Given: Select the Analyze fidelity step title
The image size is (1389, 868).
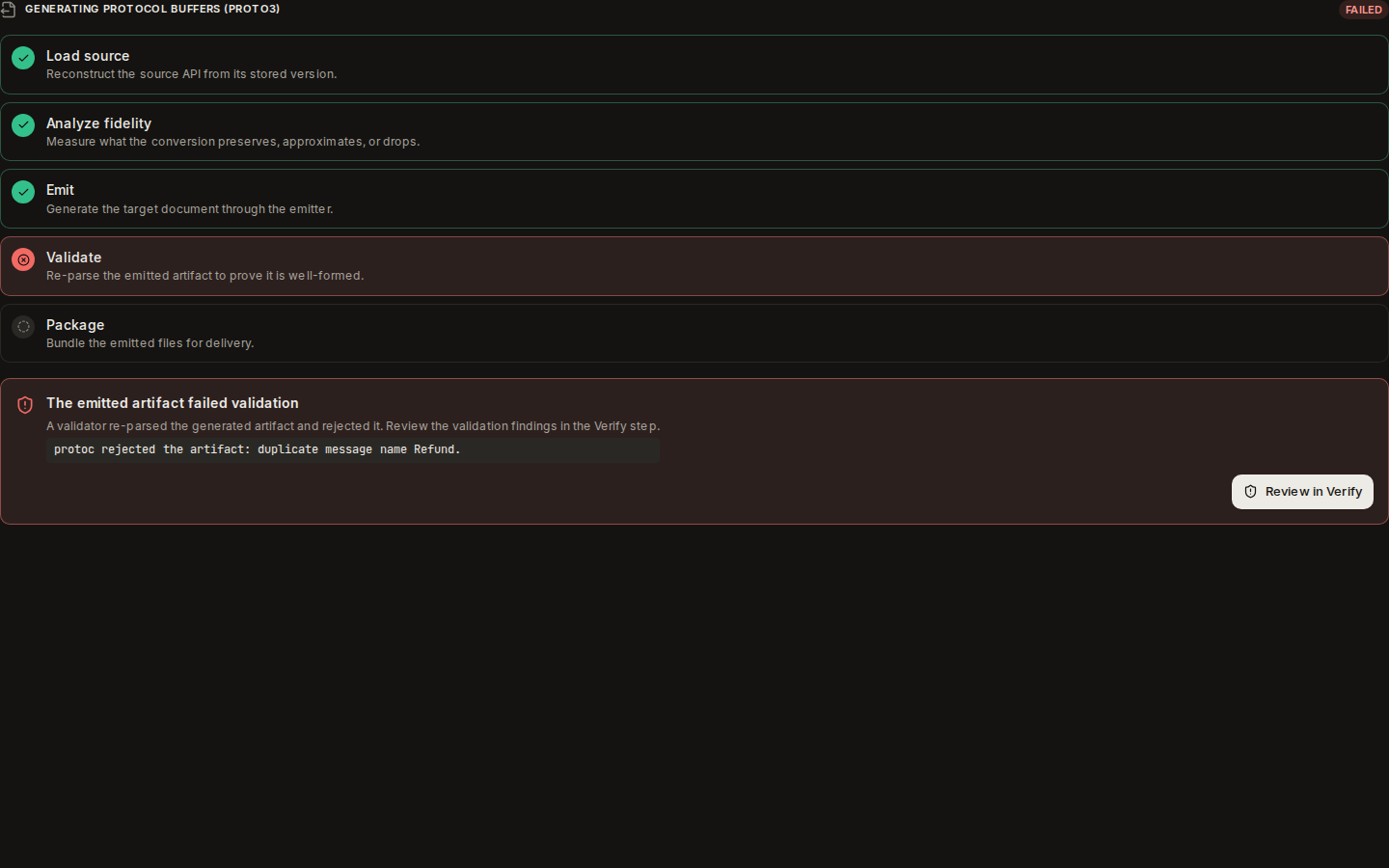Looking at the screenshot, I should (98, 123).
